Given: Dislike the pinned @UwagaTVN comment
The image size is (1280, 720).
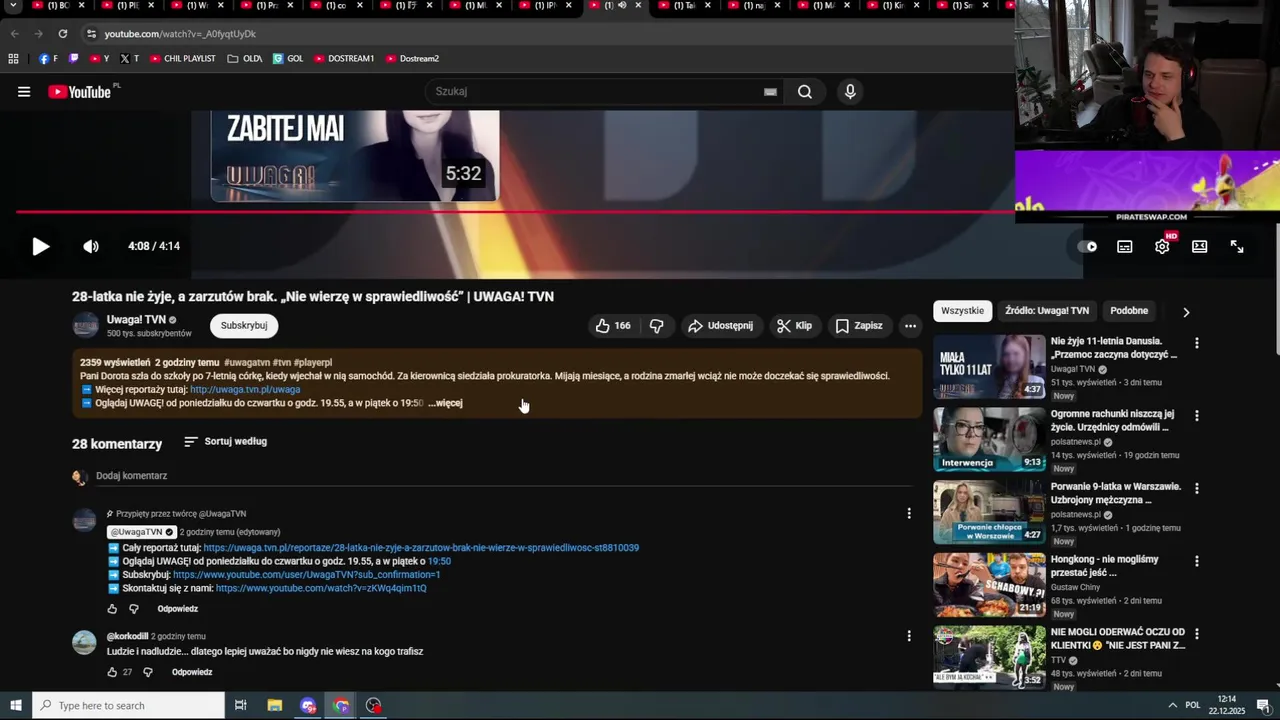Looking at the screenshot, I should (133, 609).
